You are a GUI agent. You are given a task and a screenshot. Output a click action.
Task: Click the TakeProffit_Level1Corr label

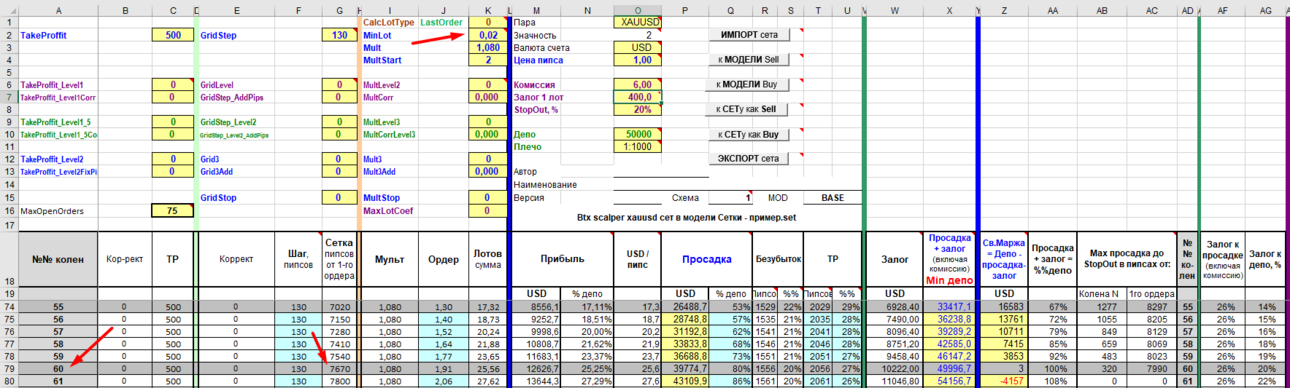point(58,98)
